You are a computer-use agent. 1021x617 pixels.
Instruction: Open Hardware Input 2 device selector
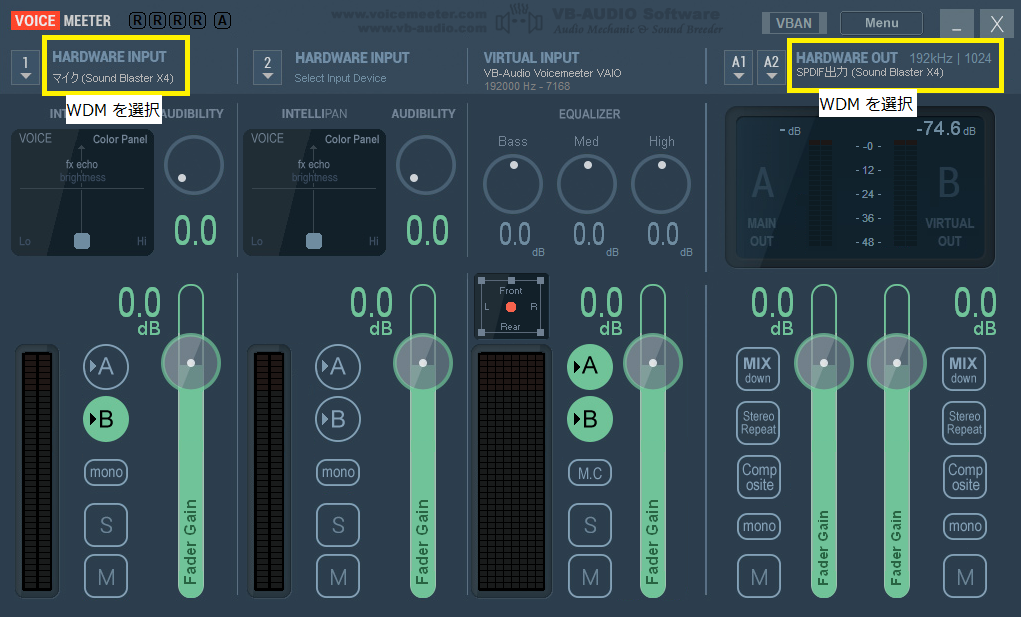pyautogui.click(x=268, y=68)
